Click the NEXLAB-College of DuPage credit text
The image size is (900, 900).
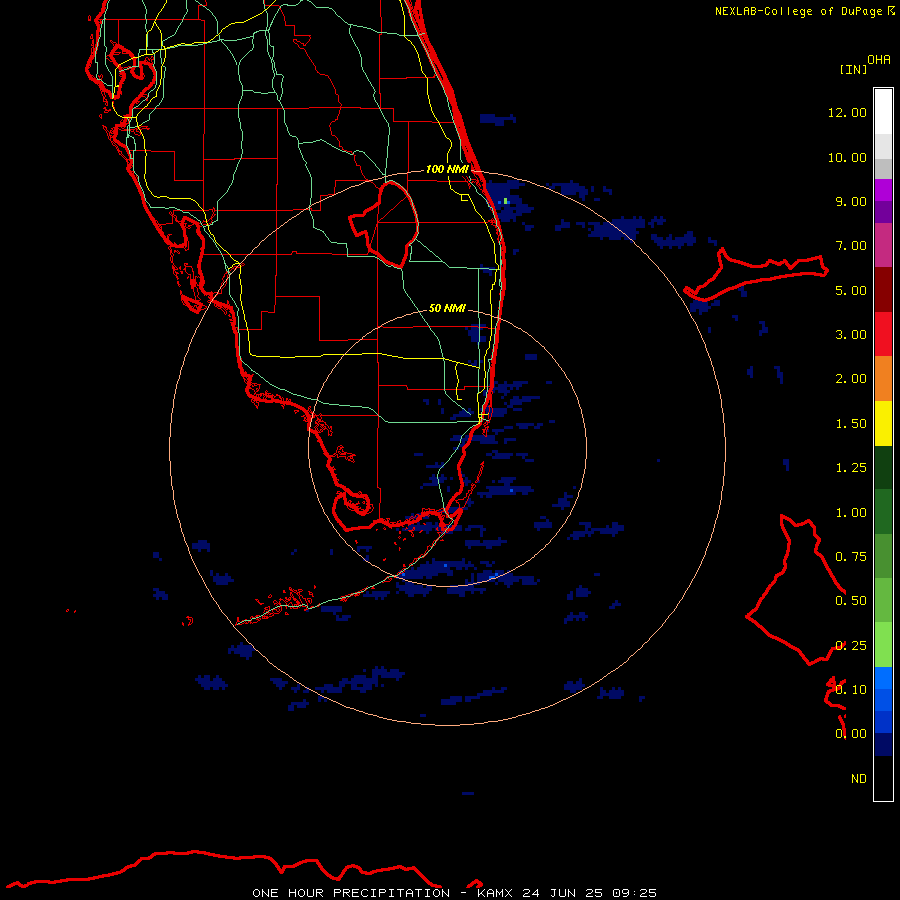(x=798, y=11)
